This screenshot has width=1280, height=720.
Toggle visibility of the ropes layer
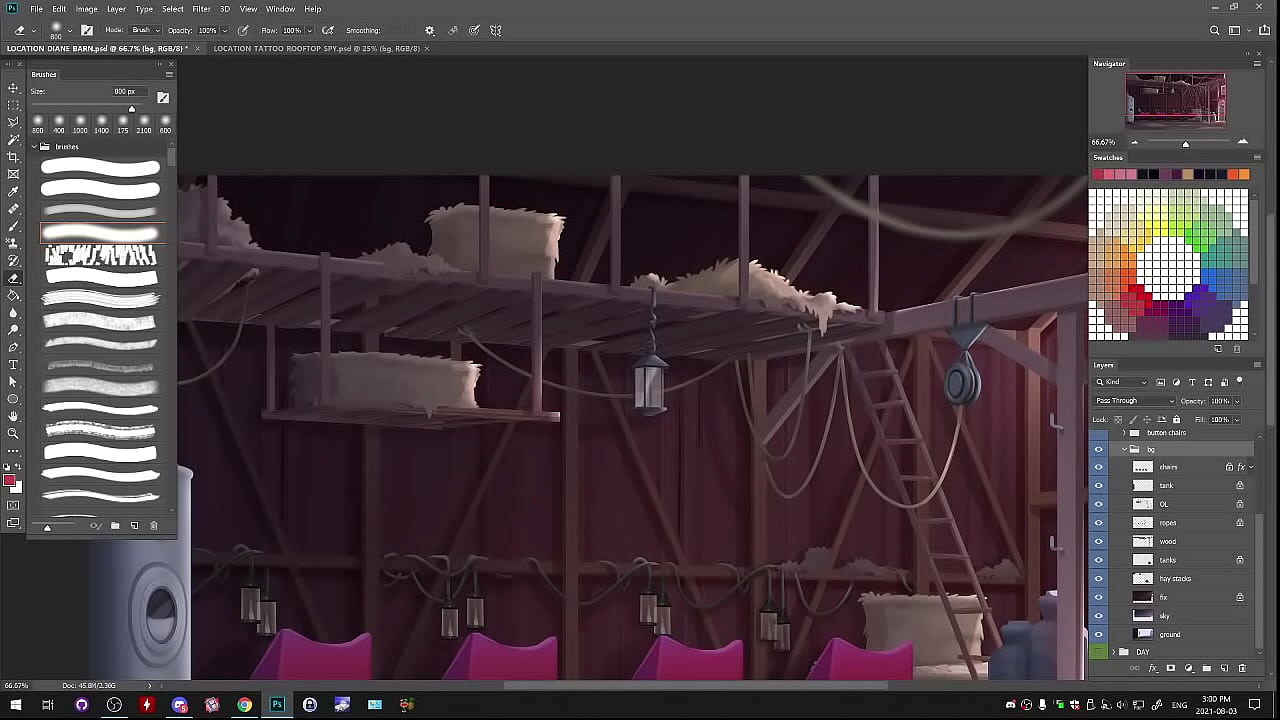tap(1098, 523)
